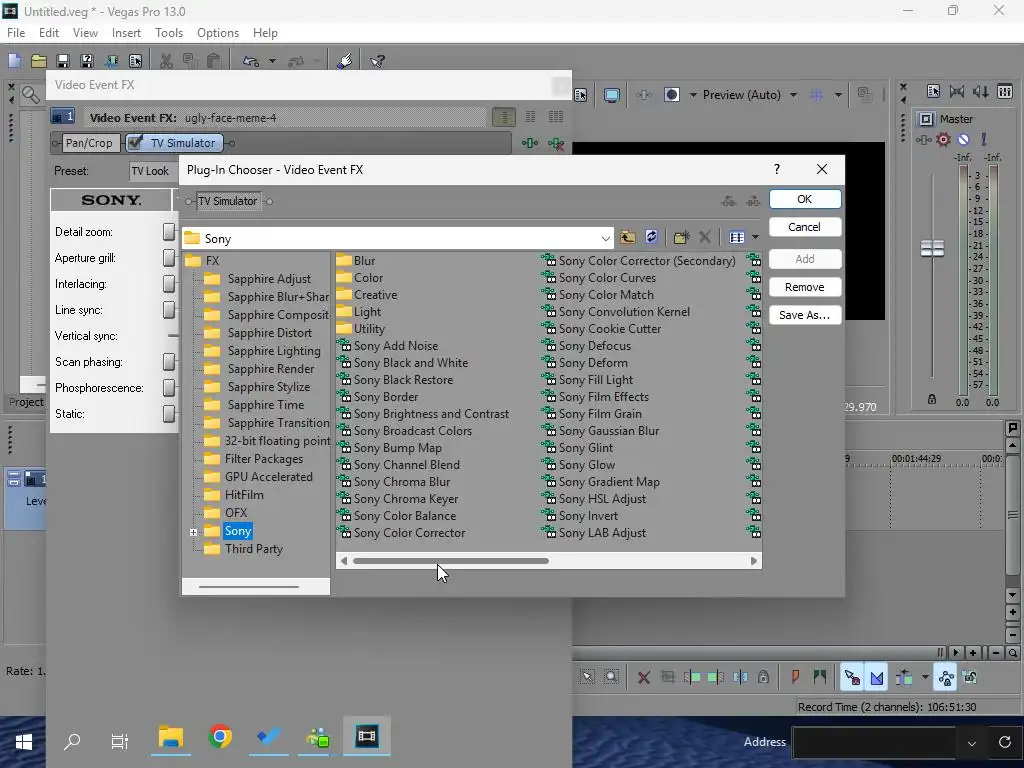The image size is (1024, 768).
Task: Click the Split Screen View icon in the preview toolbar
Action: [671, 95]
